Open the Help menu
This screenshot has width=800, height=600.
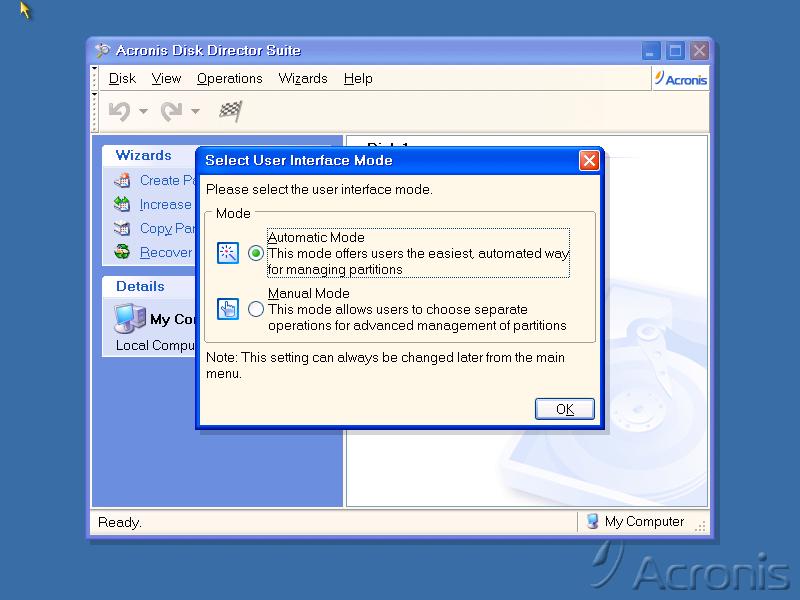tap(358, 79)
